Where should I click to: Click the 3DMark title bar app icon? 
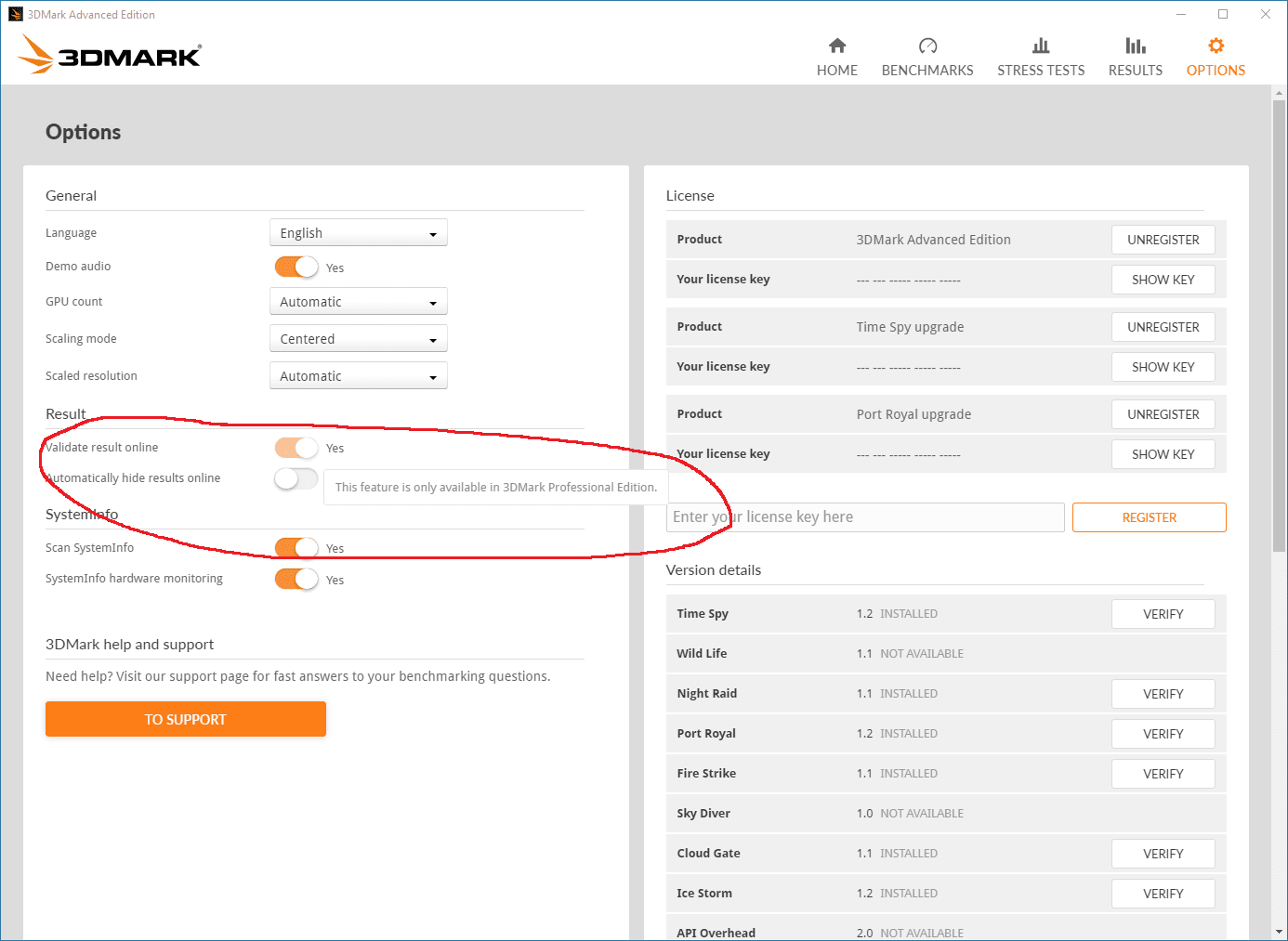[x=16, y=14]
